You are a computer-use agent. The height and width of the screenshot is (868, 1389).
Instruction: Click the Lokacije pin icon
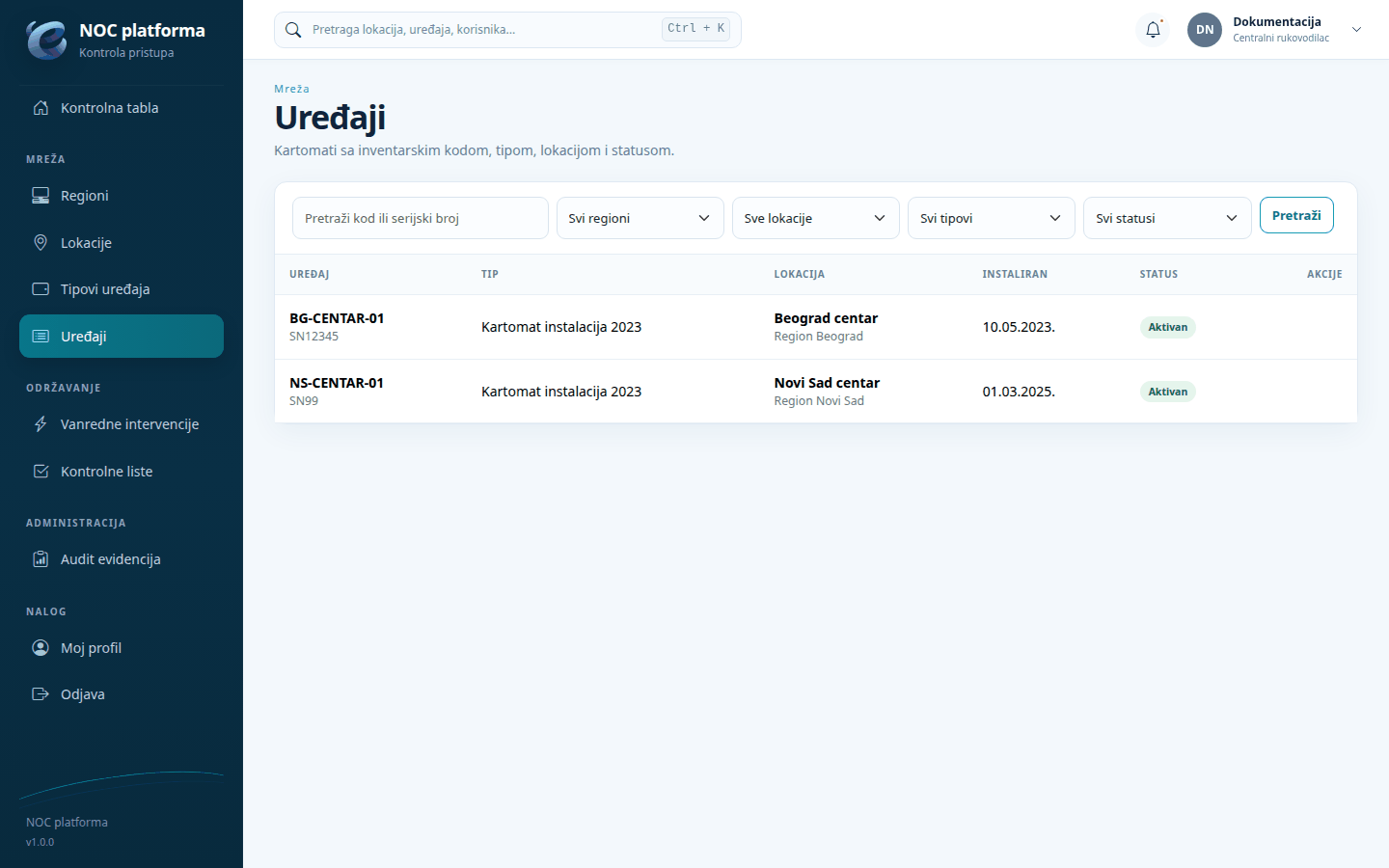[x=41, y=243]
